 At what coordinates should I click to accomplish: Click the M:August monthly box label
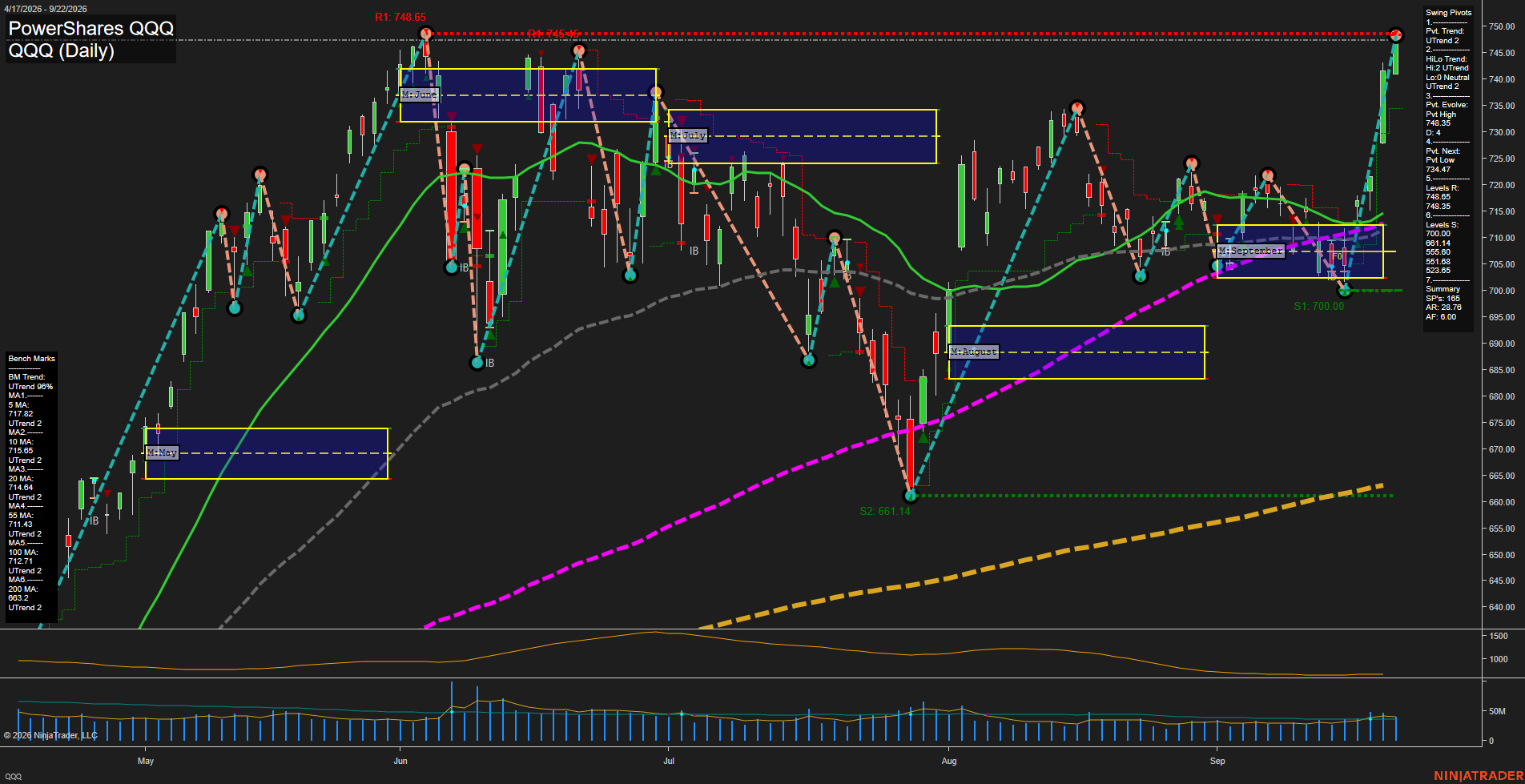(x=973, y=352)
